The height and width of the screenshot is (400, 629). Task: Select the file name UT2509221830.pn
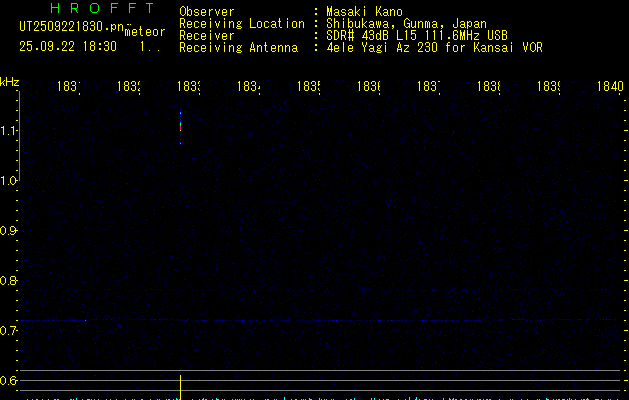72,27
